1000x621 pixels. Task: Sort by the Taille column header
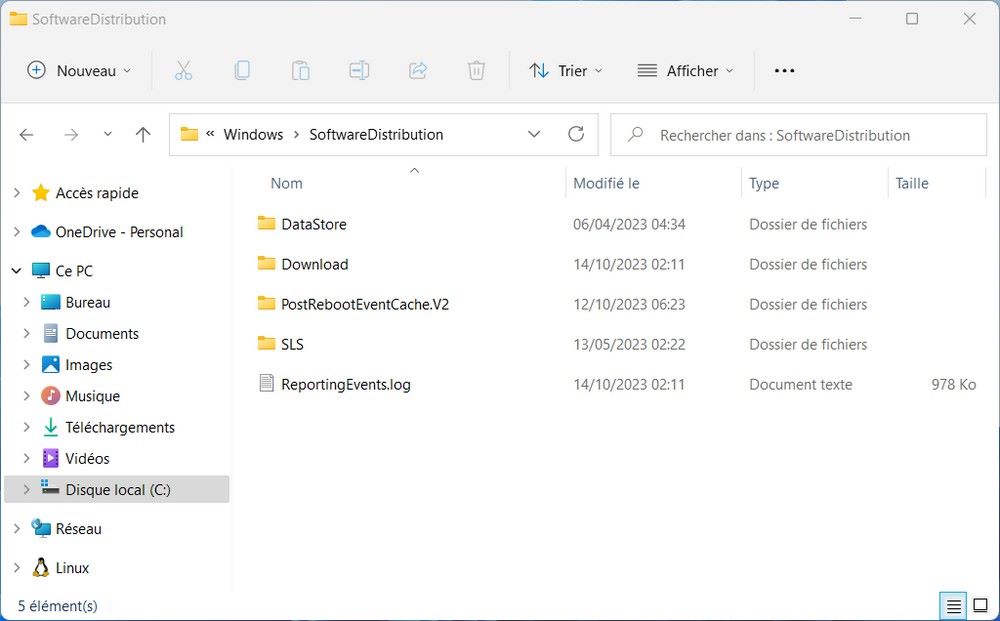pos(912,184)
